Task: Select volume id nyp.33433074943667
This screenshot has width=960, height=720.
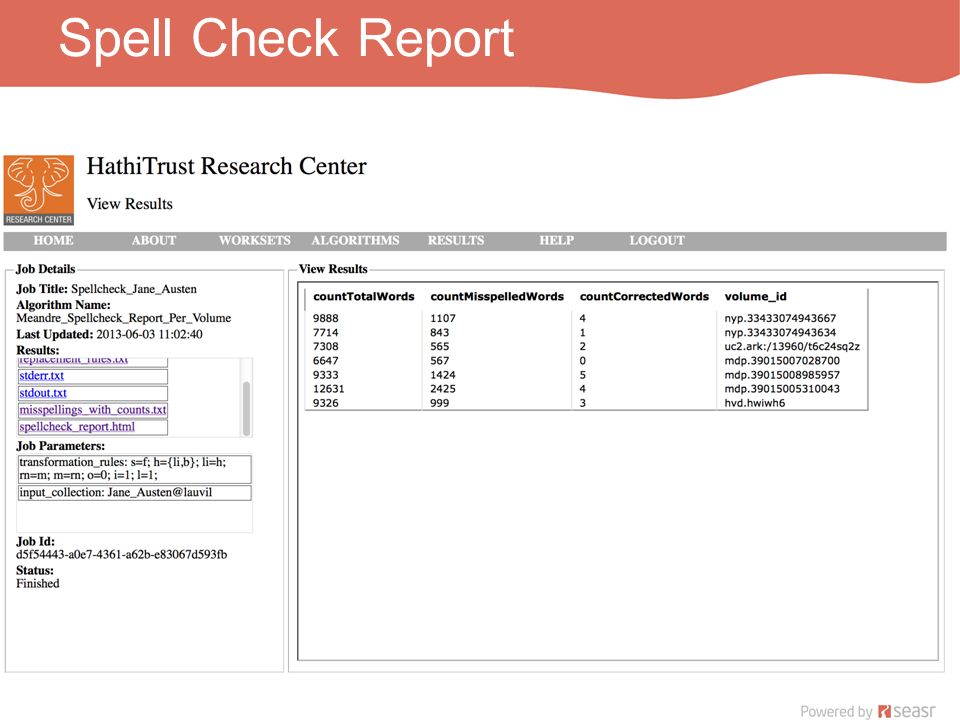Action: [780, 318]
